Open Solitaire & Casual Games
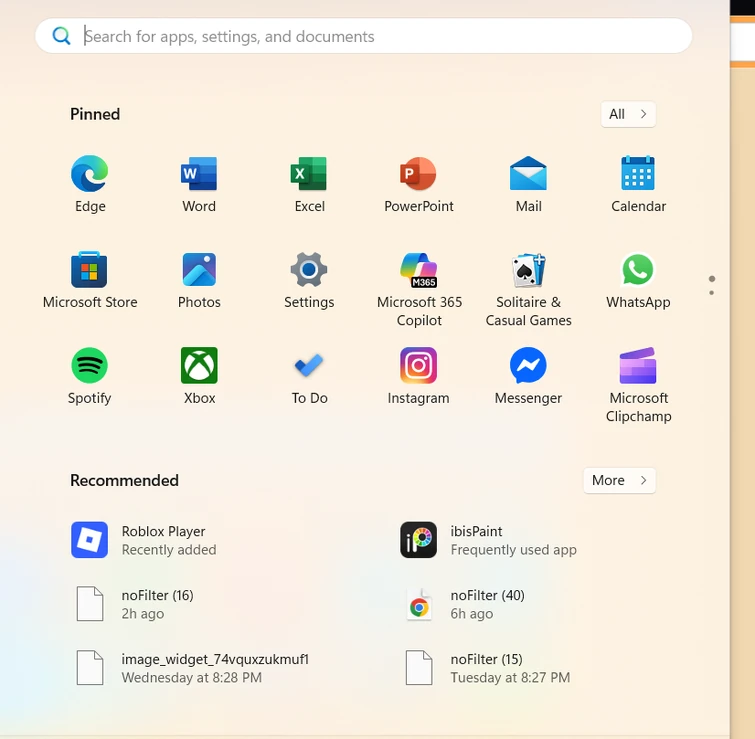This screenshot has width=755, height=739. coord(528,289)
